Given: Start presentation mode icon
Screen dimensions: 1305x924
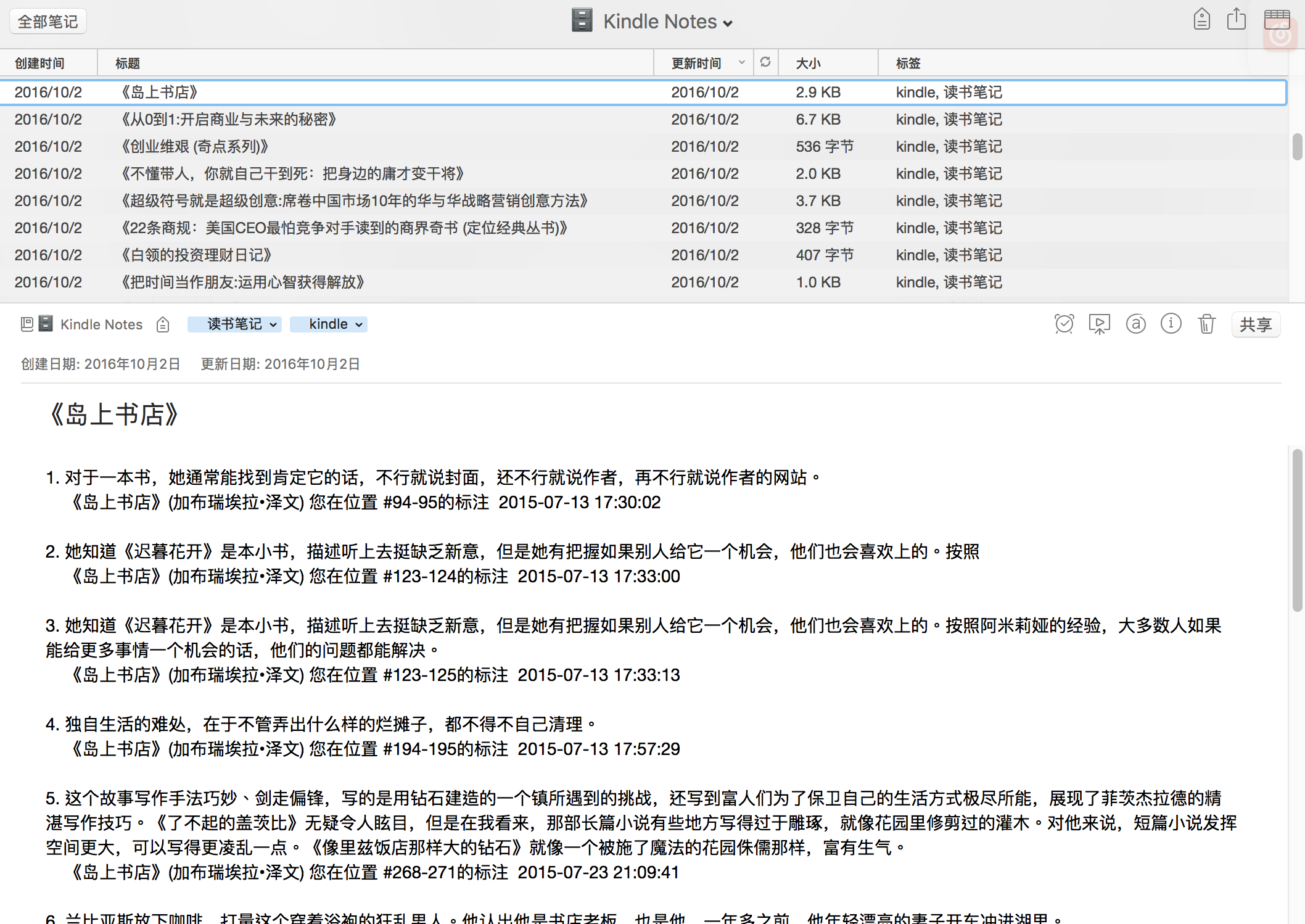Looking at the screenshot, I should click(x=1099, y=324).
